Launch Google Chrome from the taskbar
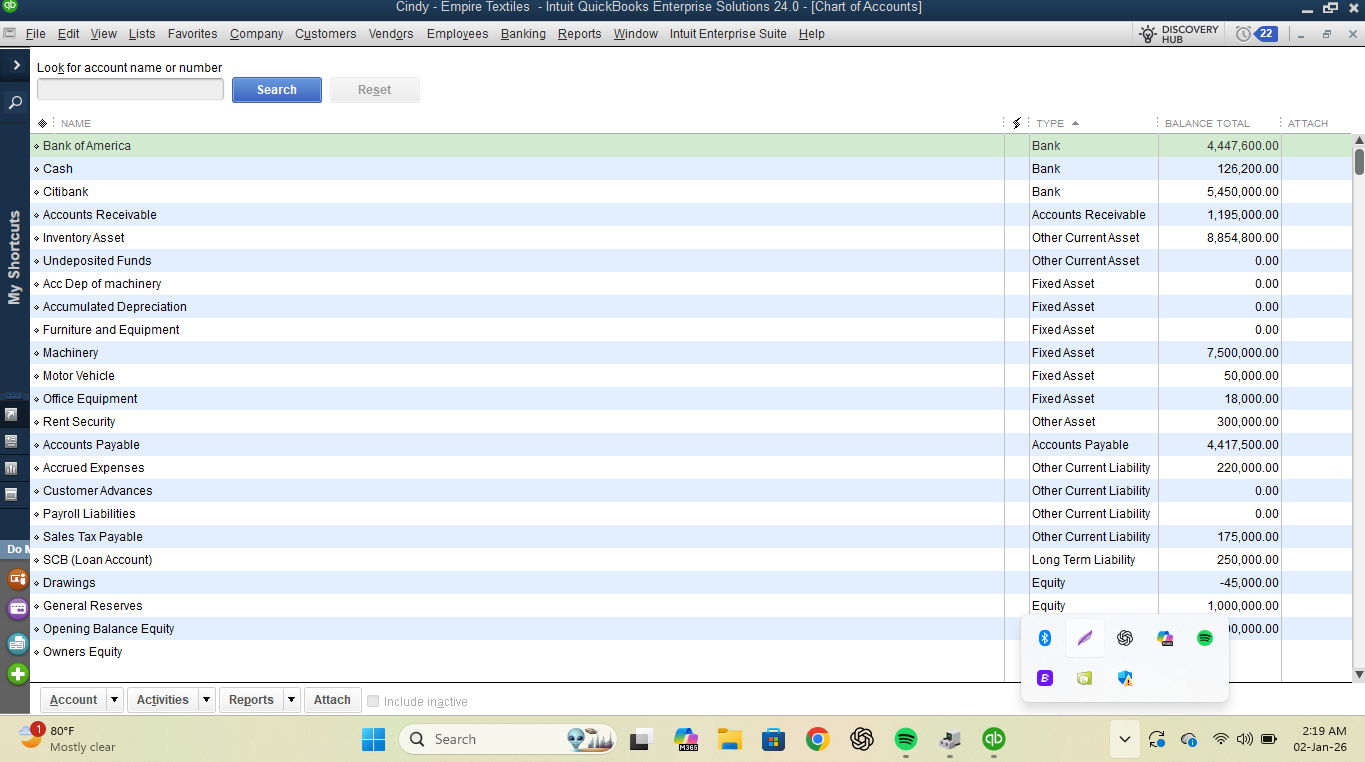1365x762 pixels. tap(817, 739)
